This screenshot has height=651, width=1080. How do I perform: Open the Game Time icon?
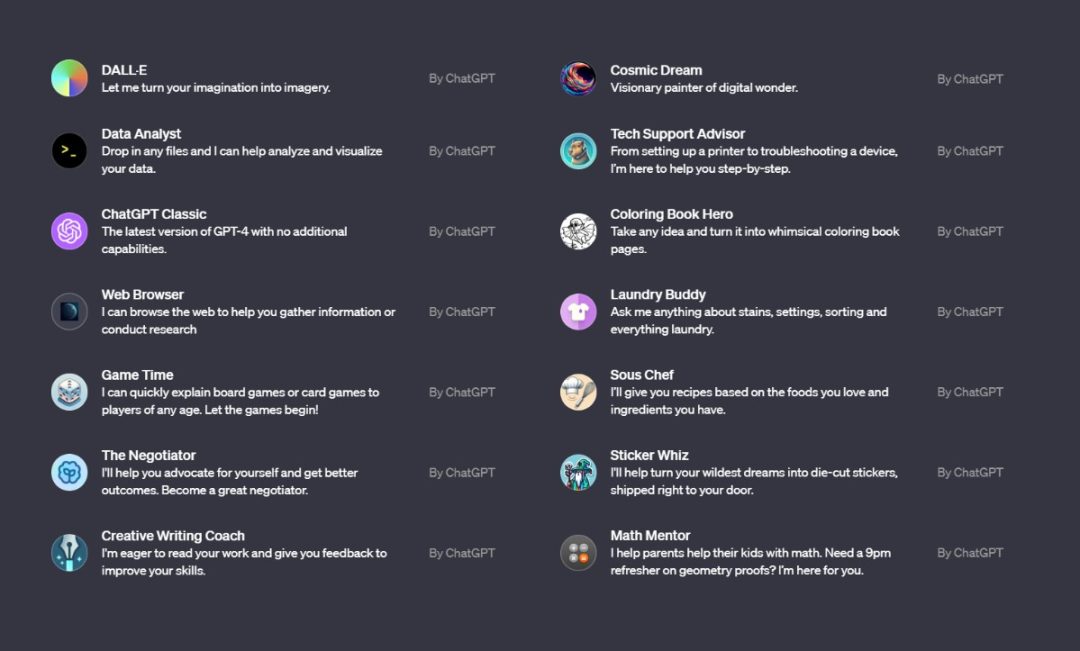(70, 392)
